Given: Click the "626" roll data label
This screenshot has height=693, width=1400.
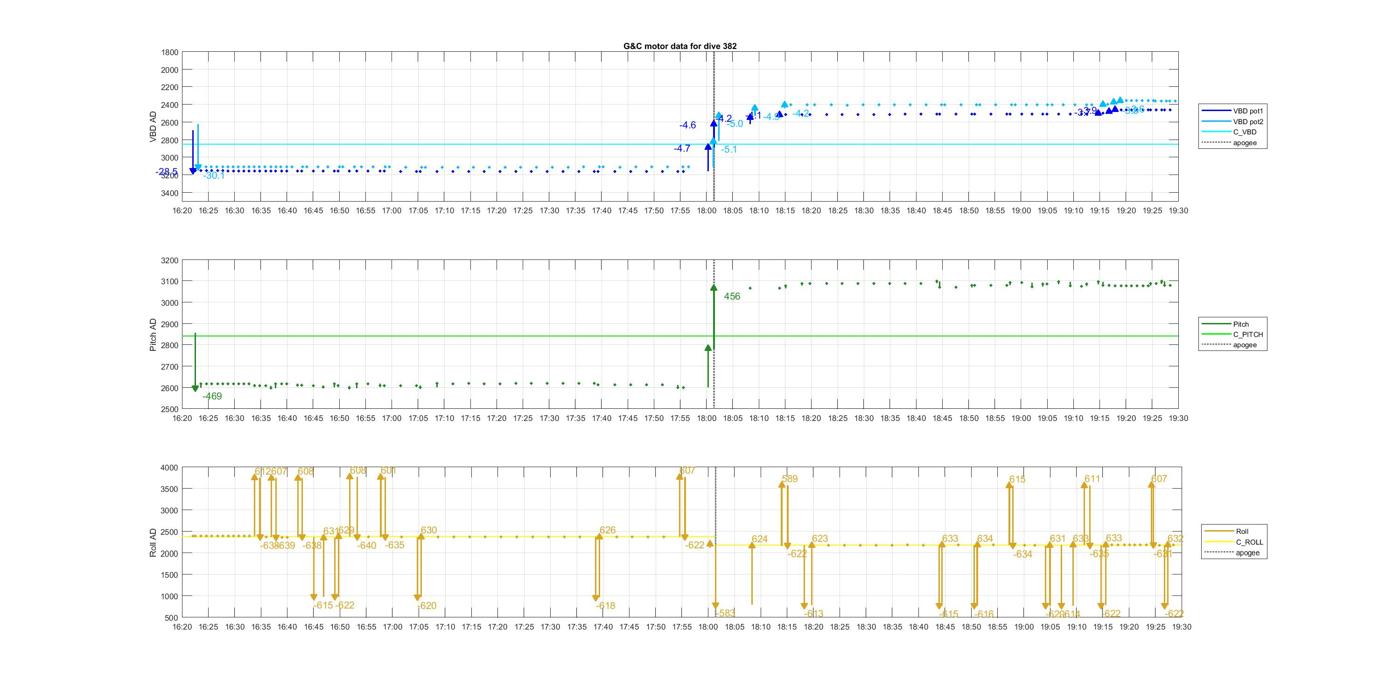Looking at the screenshot, I should pyautogui.click(x=608, y=530).
